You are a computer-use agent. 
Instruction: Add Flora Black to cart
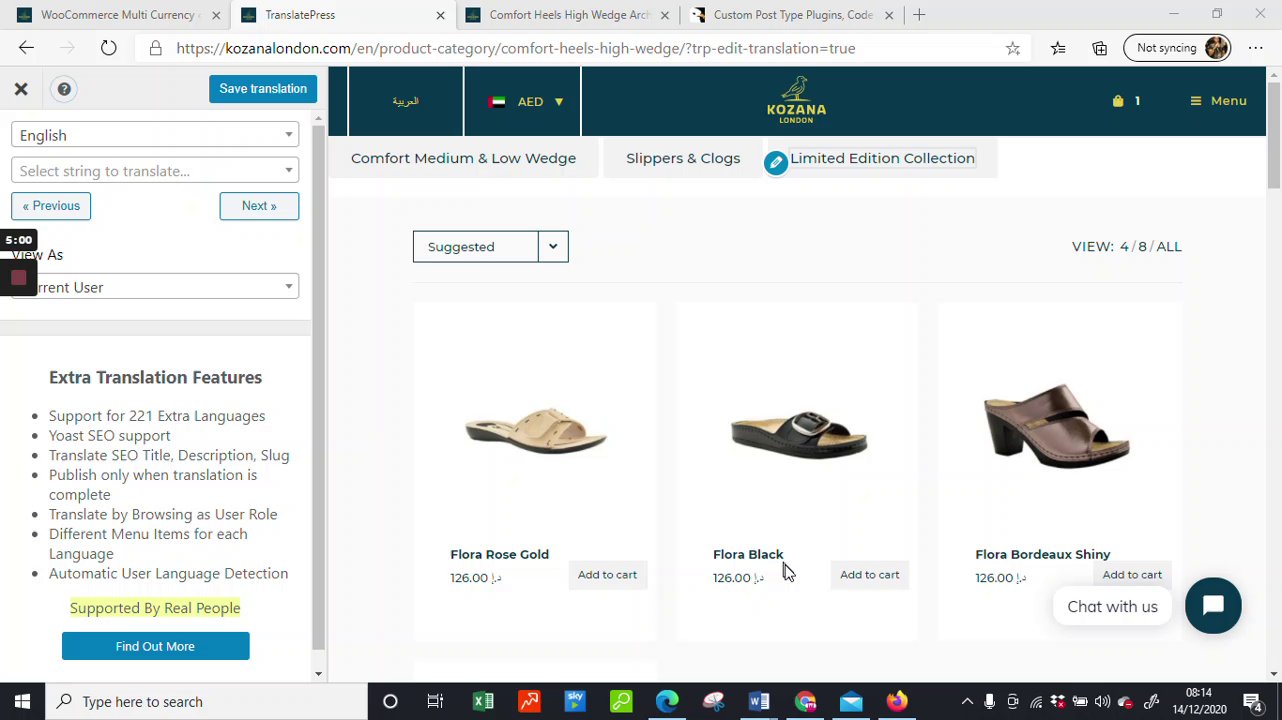tap(870, 575)
